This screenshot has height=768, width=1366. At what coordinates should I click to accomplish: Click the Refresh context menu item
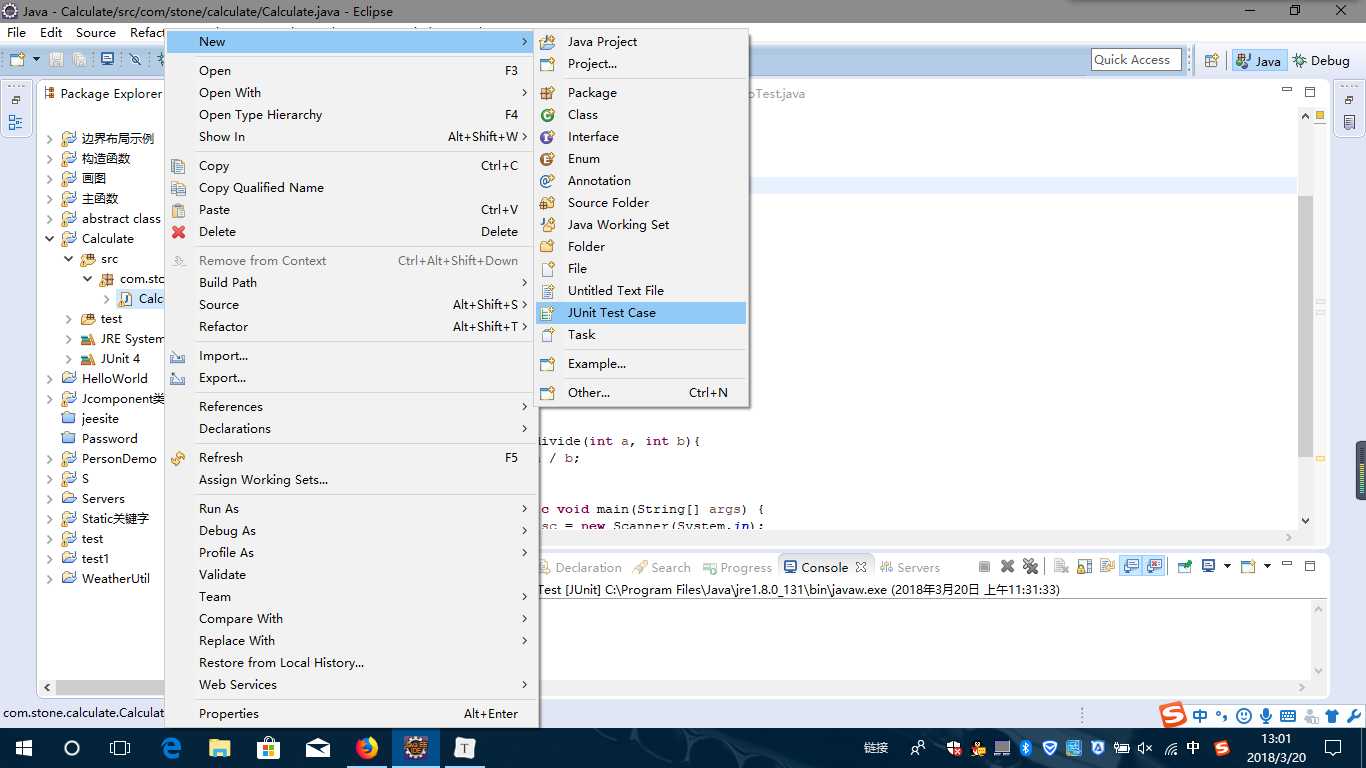(x=352, y=458)
